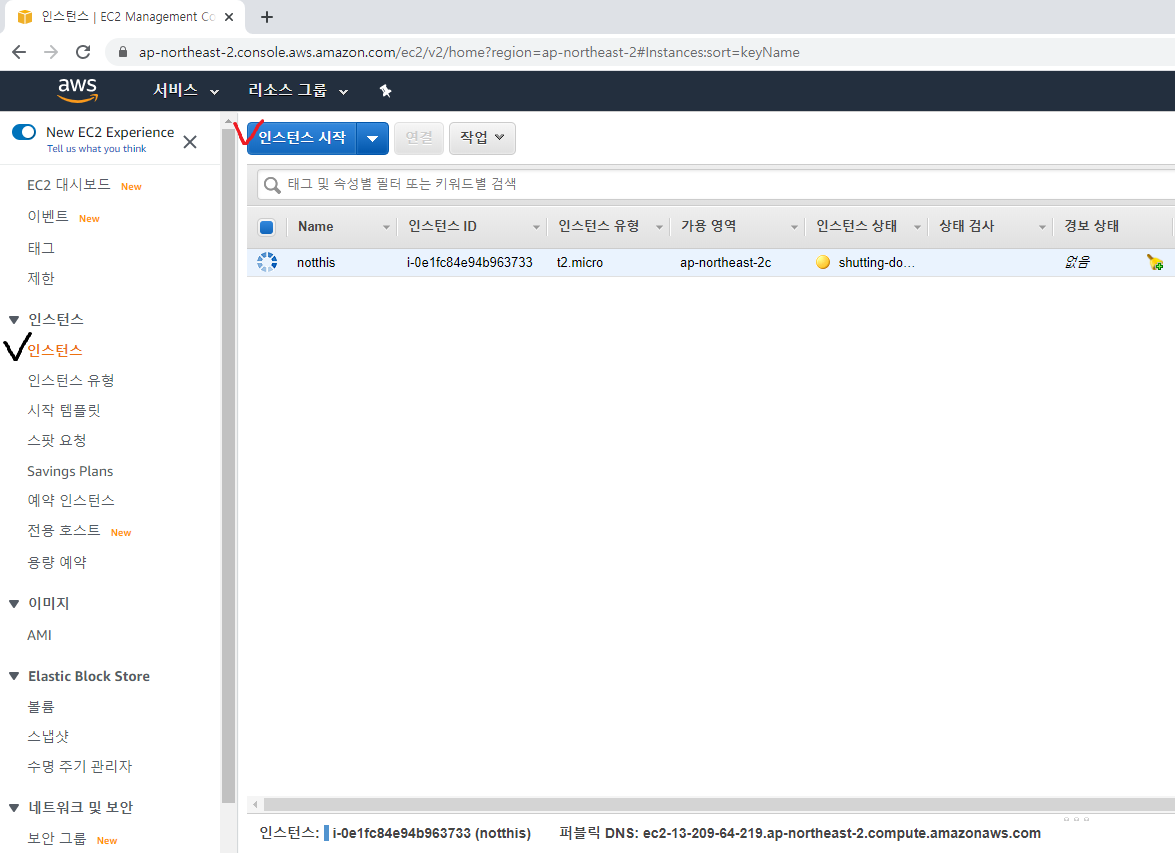Click the ap-northeast-2c availability zone cell
This screenshot has height=853, width=1175.
point(725,262)
